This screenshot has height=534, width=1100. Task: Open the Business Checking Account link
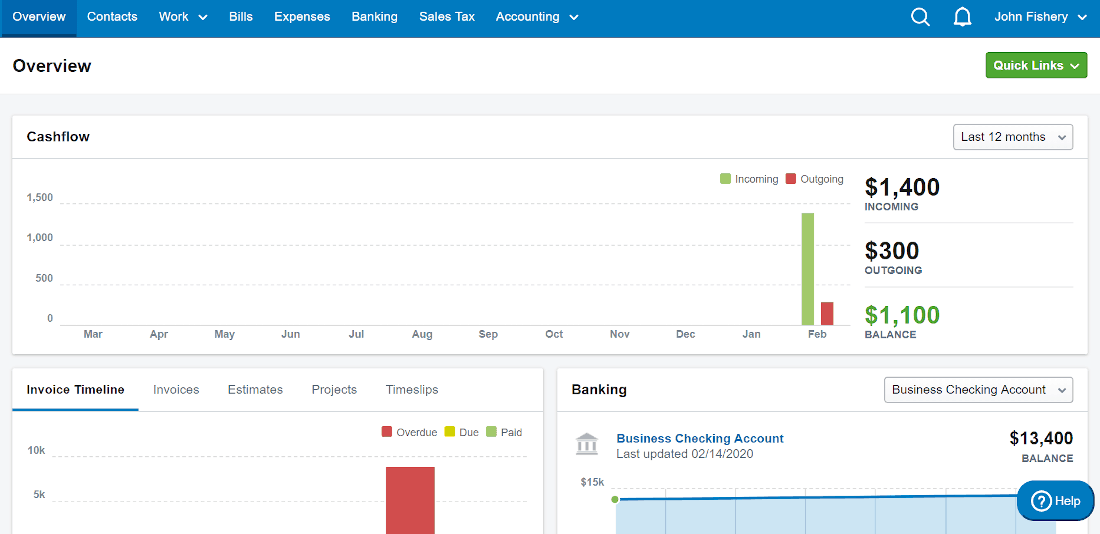pyautogui.click(x=700, y=439)
